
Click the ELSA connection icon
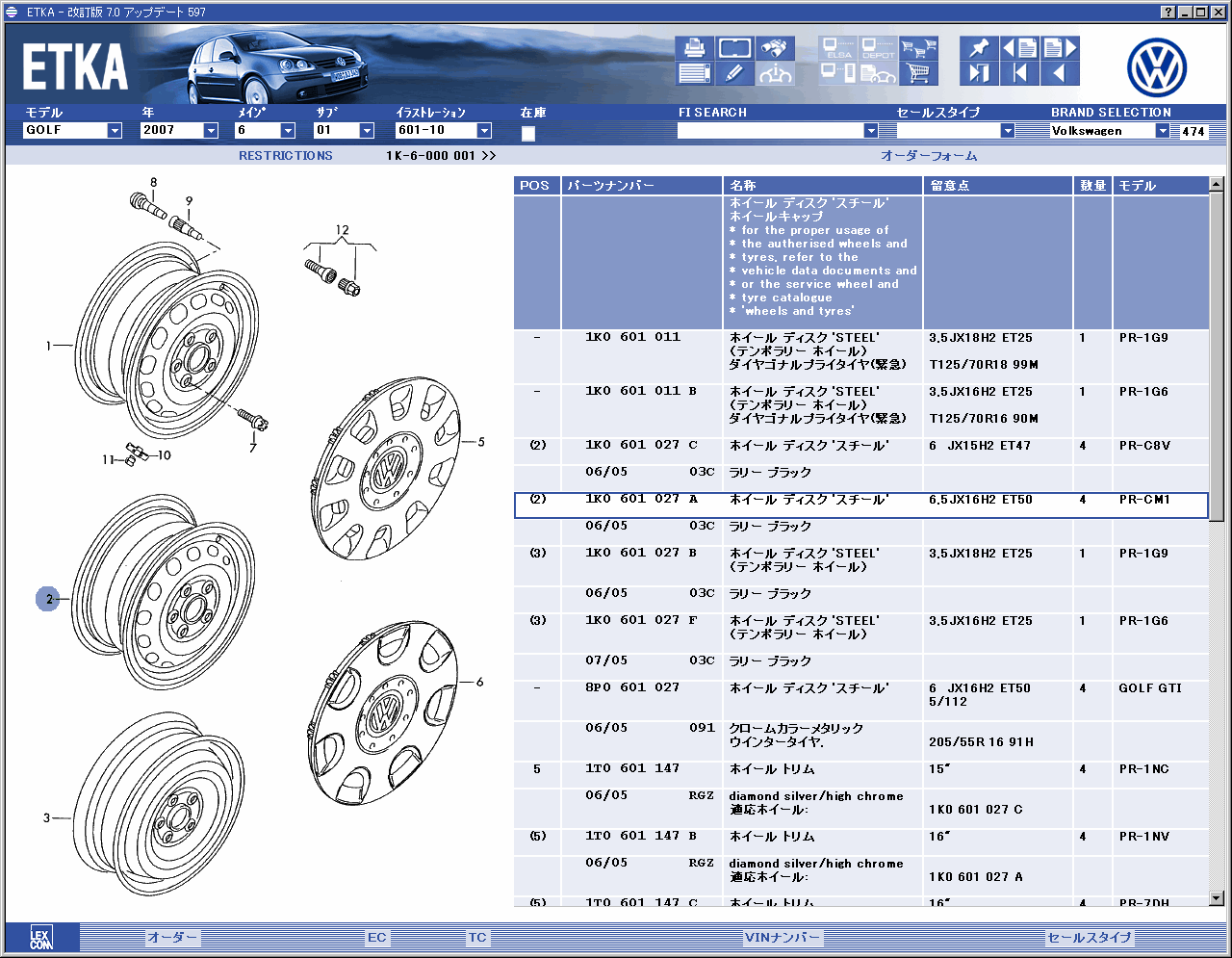point(838,48)
